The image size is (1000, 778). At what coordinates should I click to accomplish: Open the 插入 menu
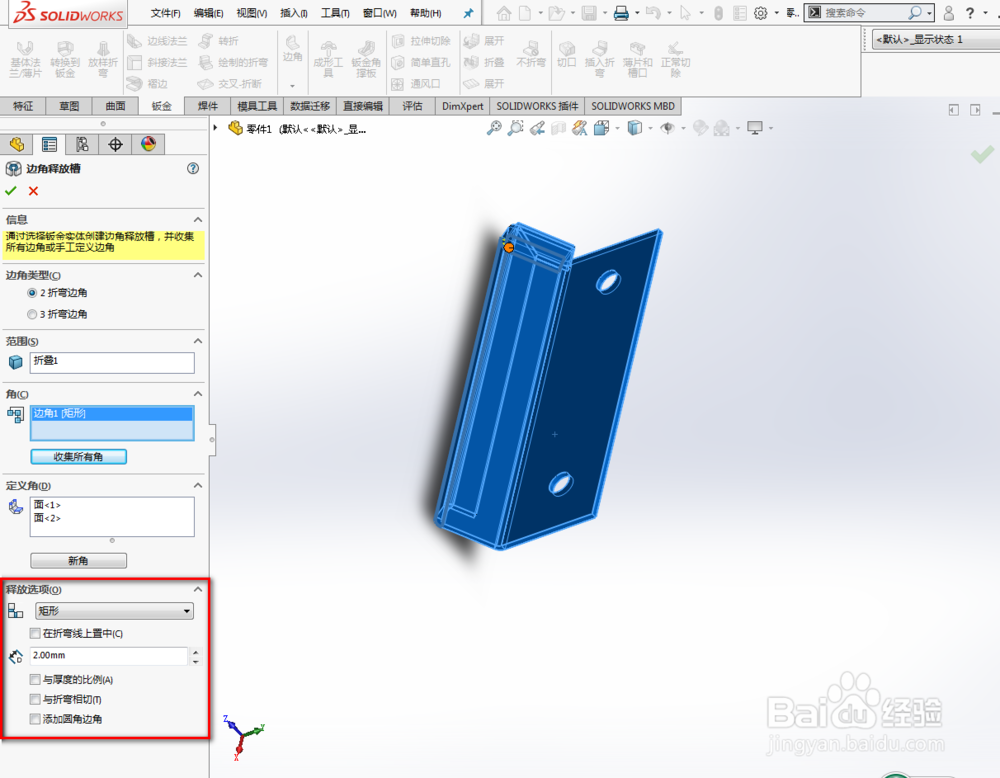tap(293, 13)
